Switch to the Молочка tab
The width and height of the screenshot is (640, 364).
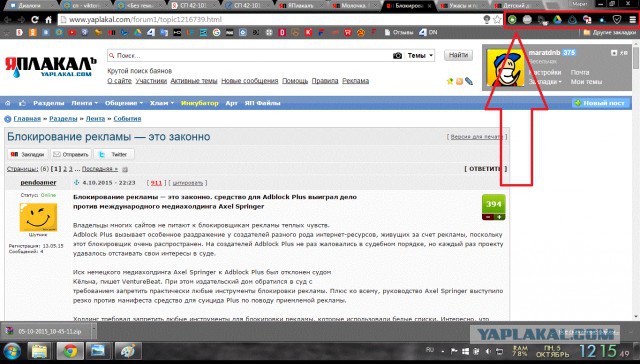[x=353, y=5]
